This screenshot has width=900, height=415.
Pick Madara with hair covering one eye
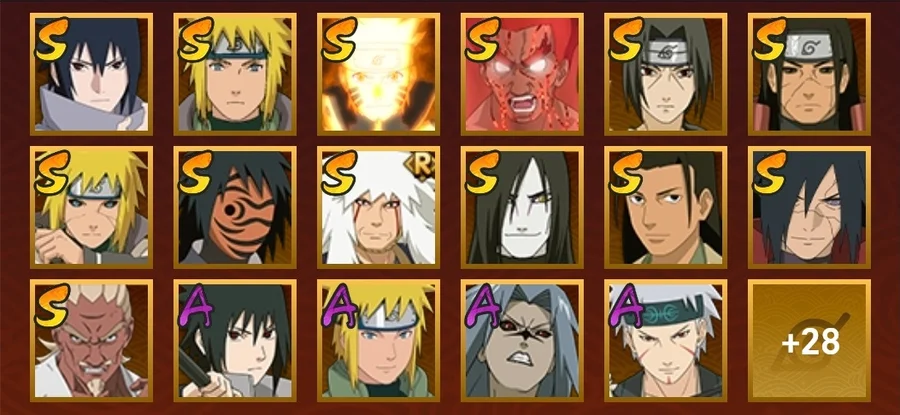click(809, 207)
